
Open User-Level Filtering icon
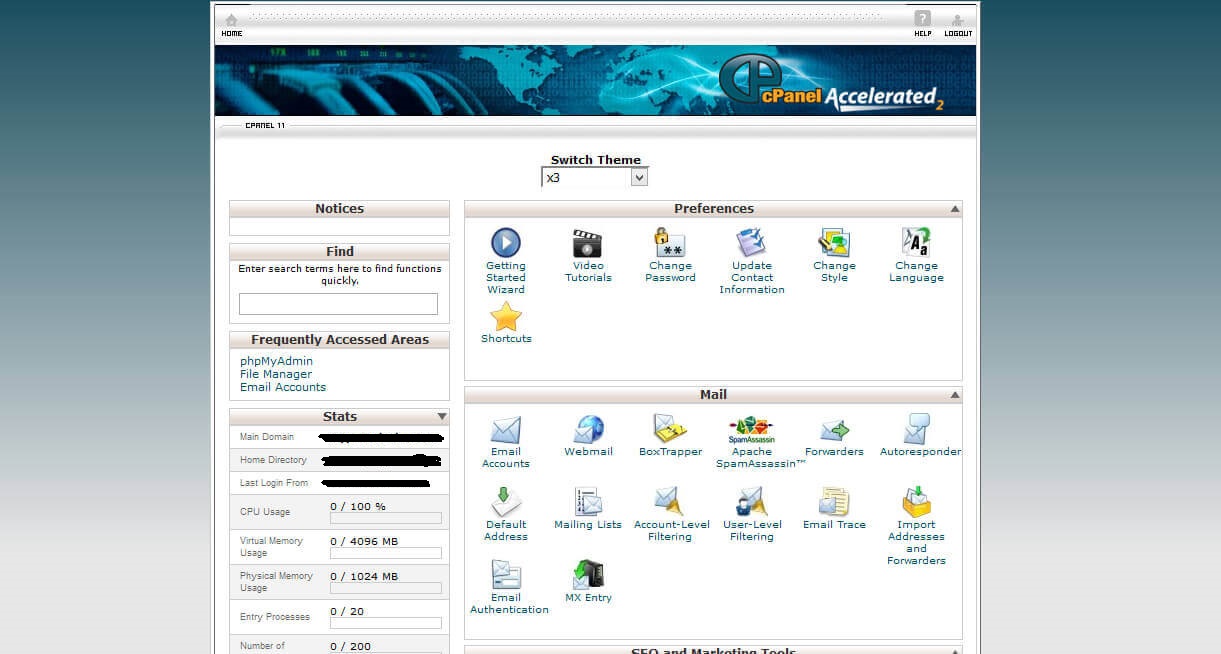coord(751,502)
